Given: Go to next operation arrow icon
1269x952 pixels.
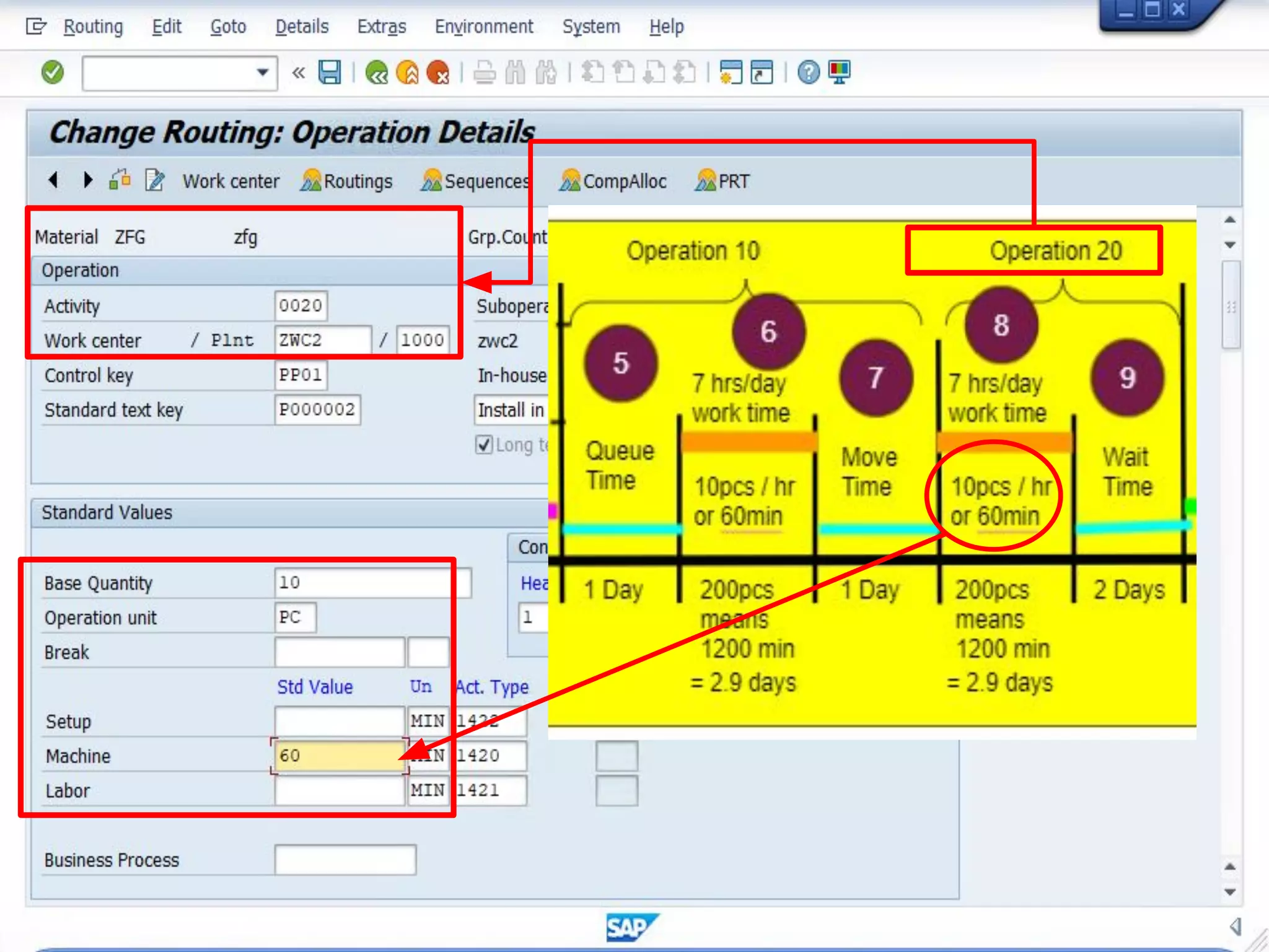Looking at the screenshot, I should click(87, 180).
